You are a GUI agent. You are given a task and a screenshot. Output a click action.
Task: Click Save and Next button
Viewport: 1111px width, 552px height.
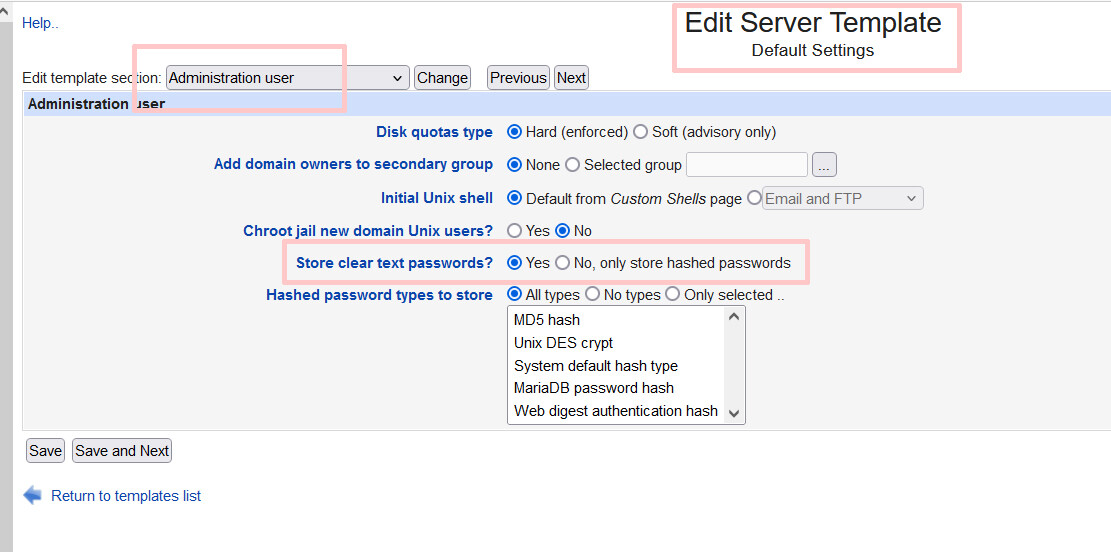[x=122, y=451]
